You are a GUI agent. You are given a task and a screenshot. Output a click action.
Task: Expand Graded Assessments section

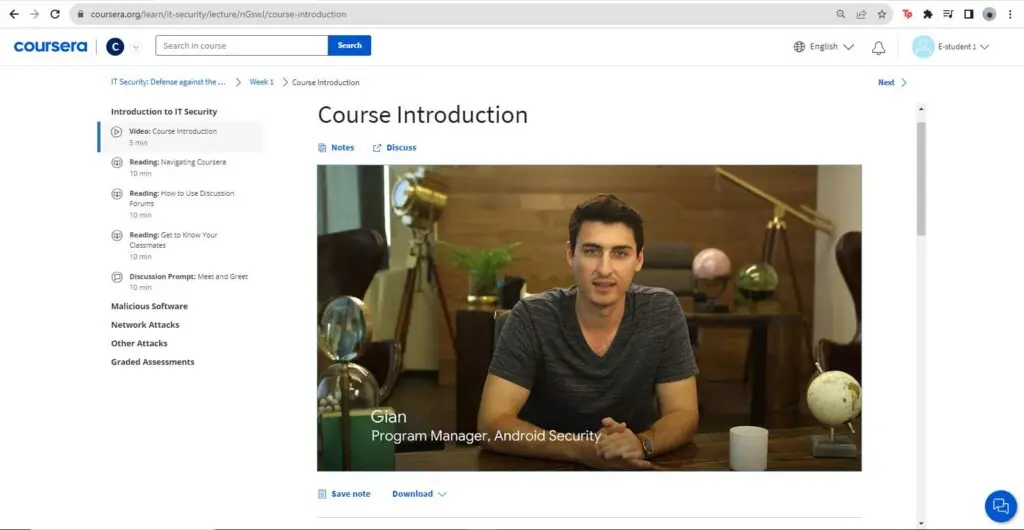(152, 362)
